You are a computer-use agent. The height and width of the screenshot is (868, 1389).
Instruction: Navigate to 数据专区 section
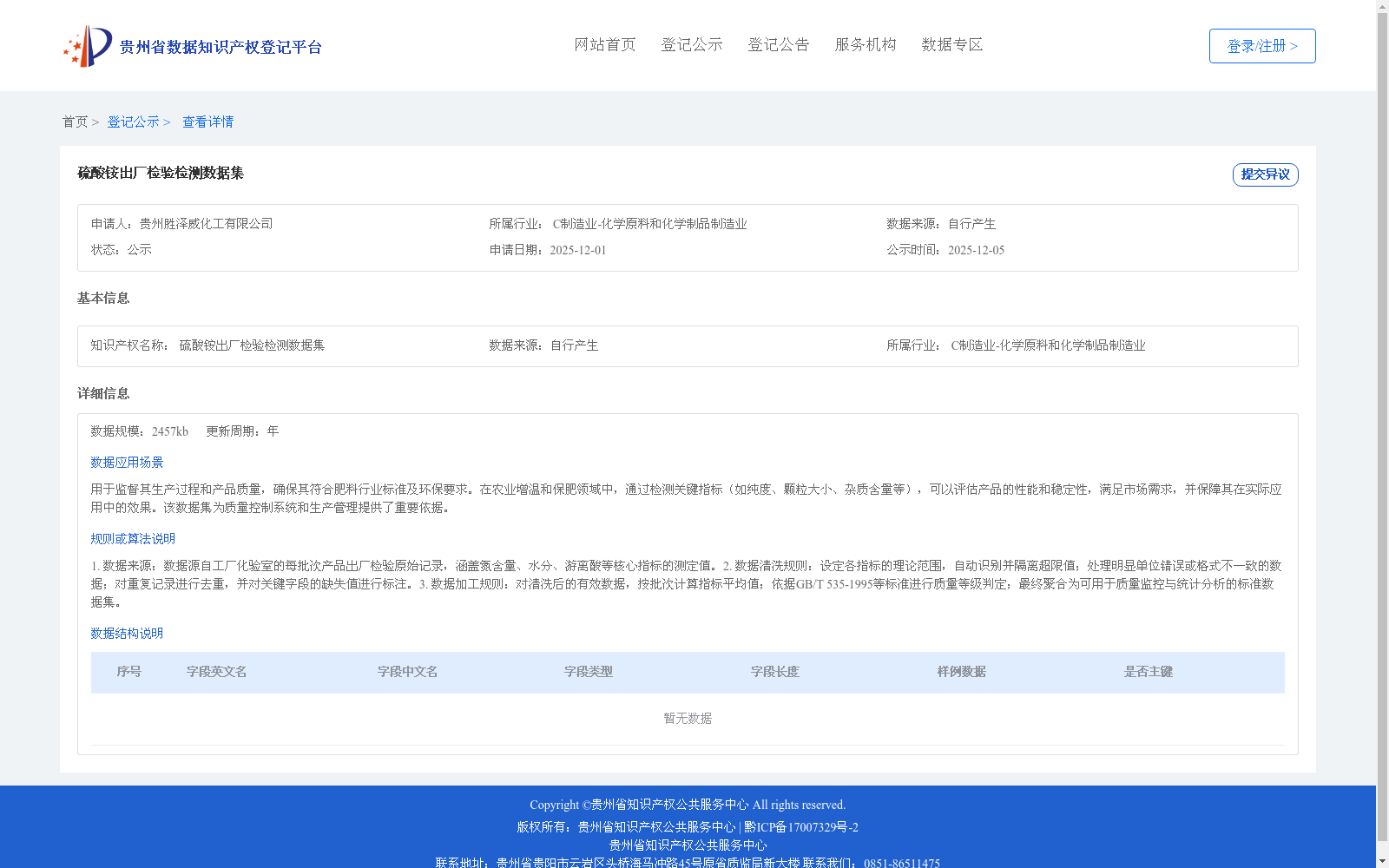click(951, 44)
